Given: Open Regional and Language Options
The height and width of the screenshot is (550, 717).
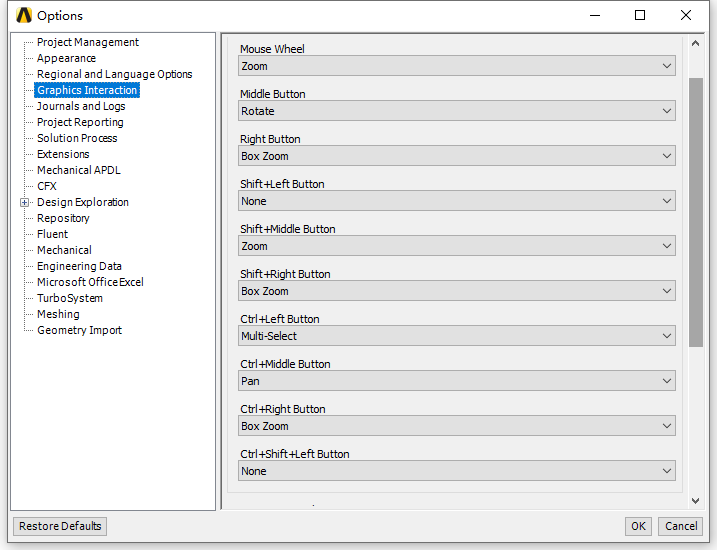Looking at the screenshot, I should [x=114, y=74].
